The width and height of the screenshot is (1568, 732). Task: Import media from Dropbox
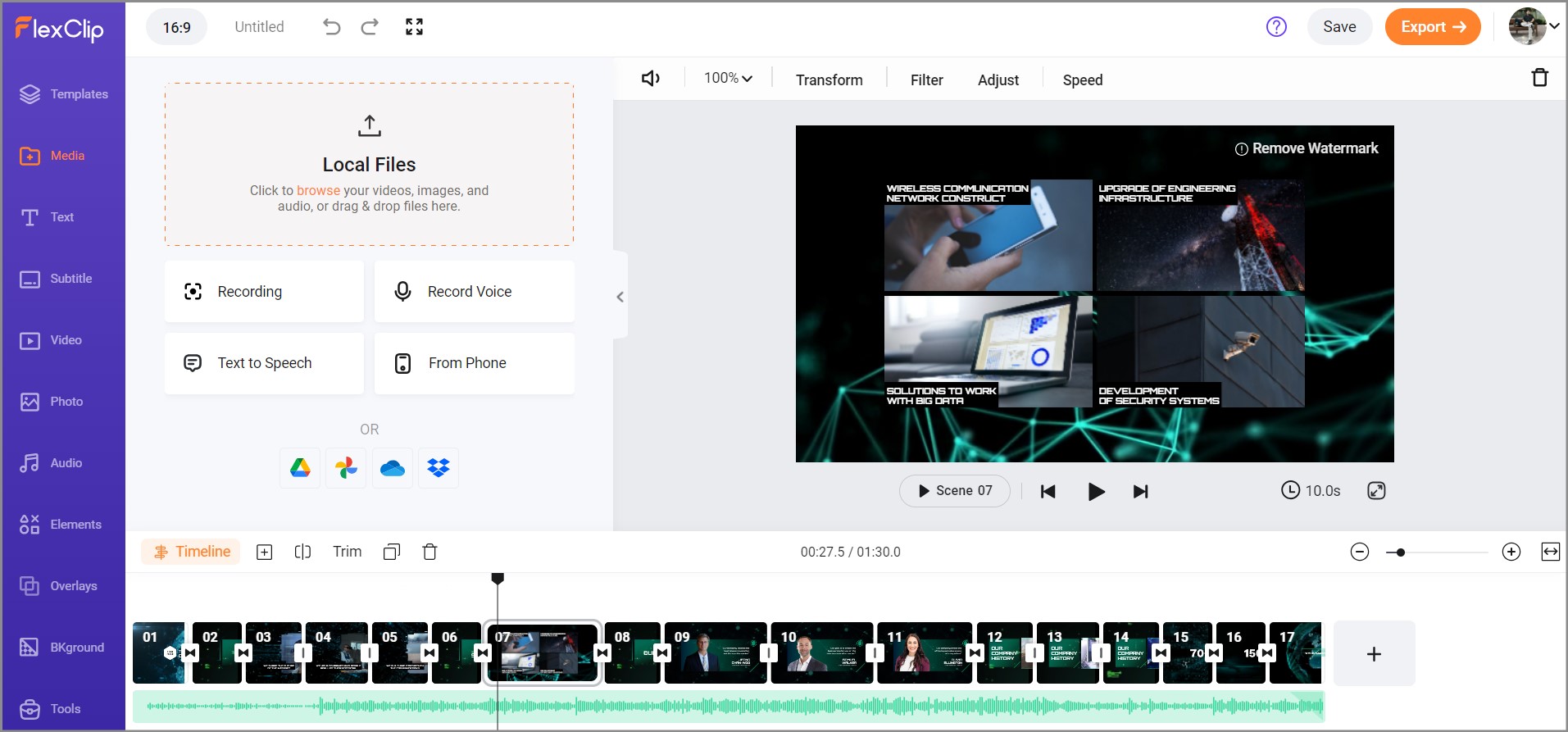tap(439, 468)
